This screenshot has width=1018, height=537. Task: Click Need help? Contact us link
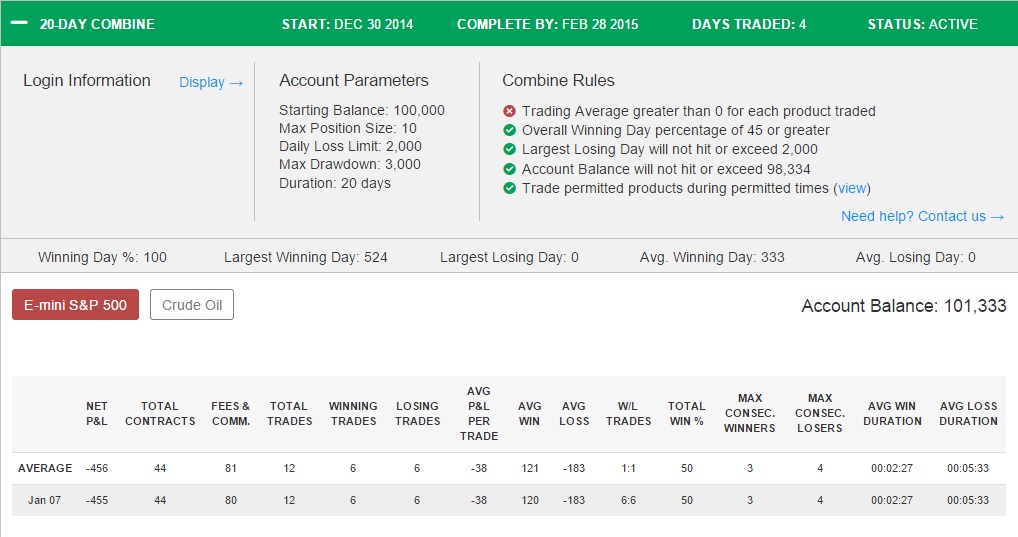click(x=923, y=216)
